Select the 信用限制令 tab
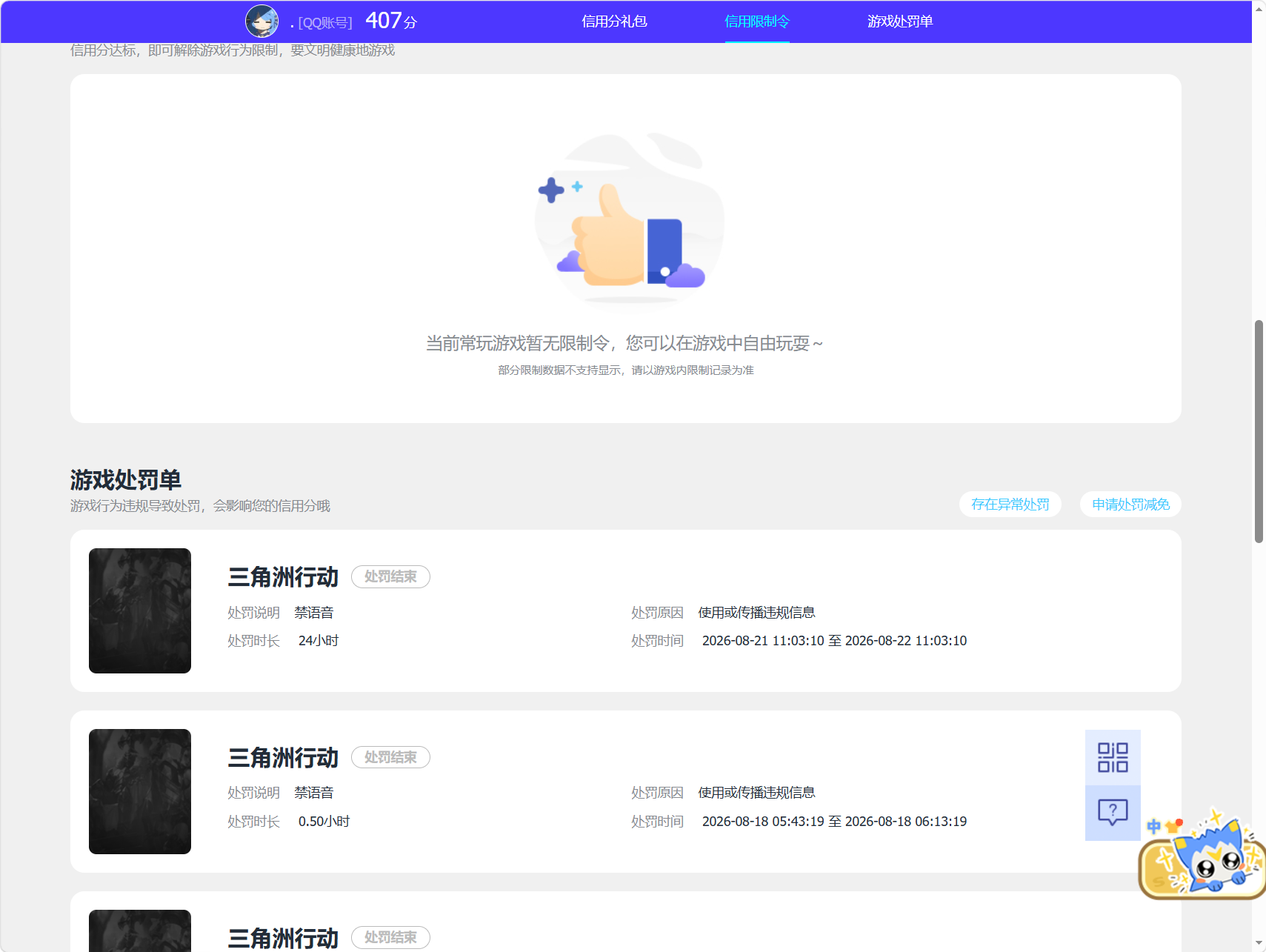 tap(757, 21)
